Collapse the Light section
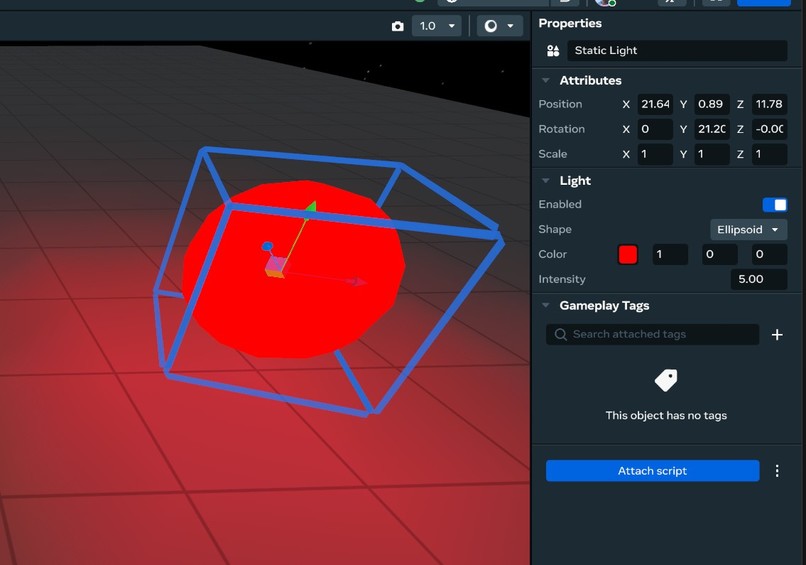Image resolution: width=806 pixels, height=565 pixels. [546, 181]
